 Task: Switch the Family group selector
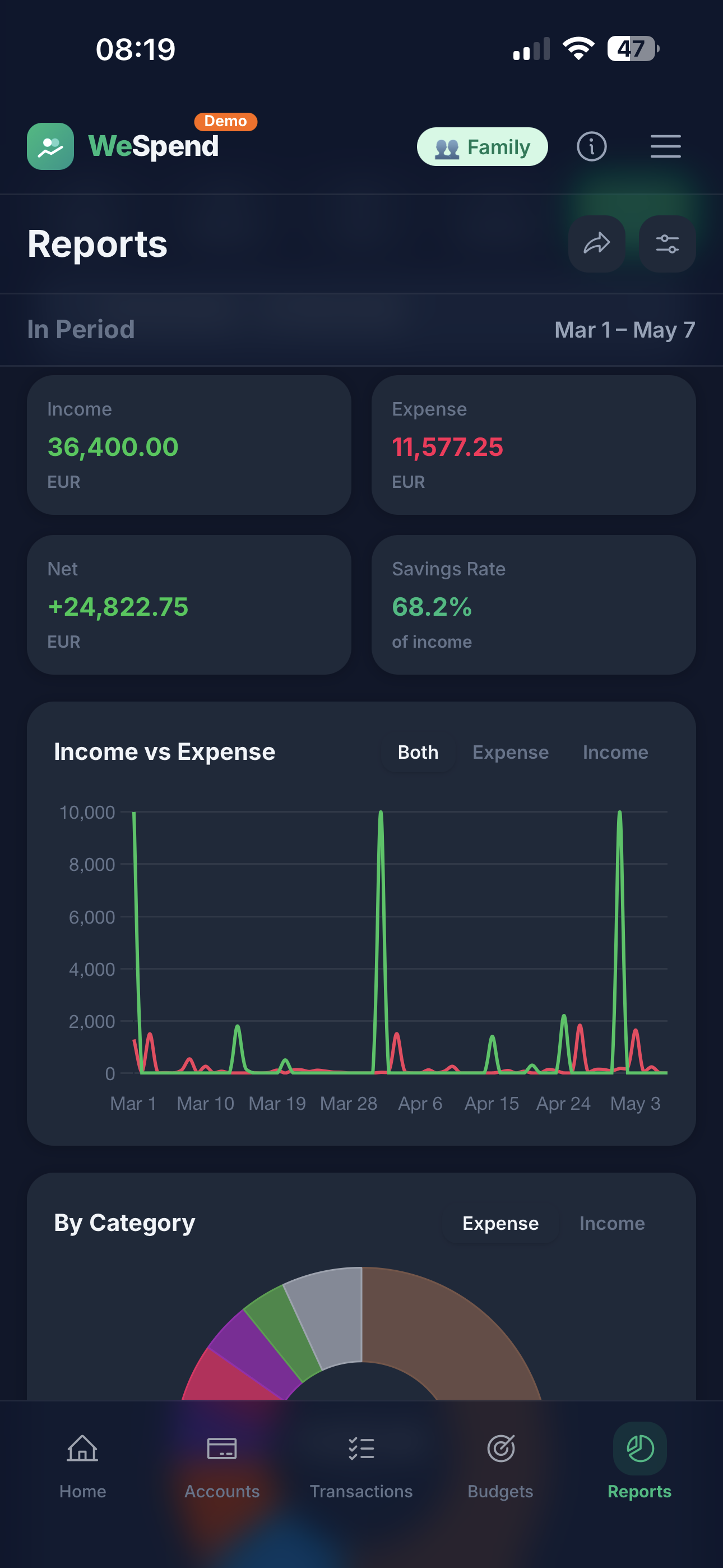tap(482, 147)
